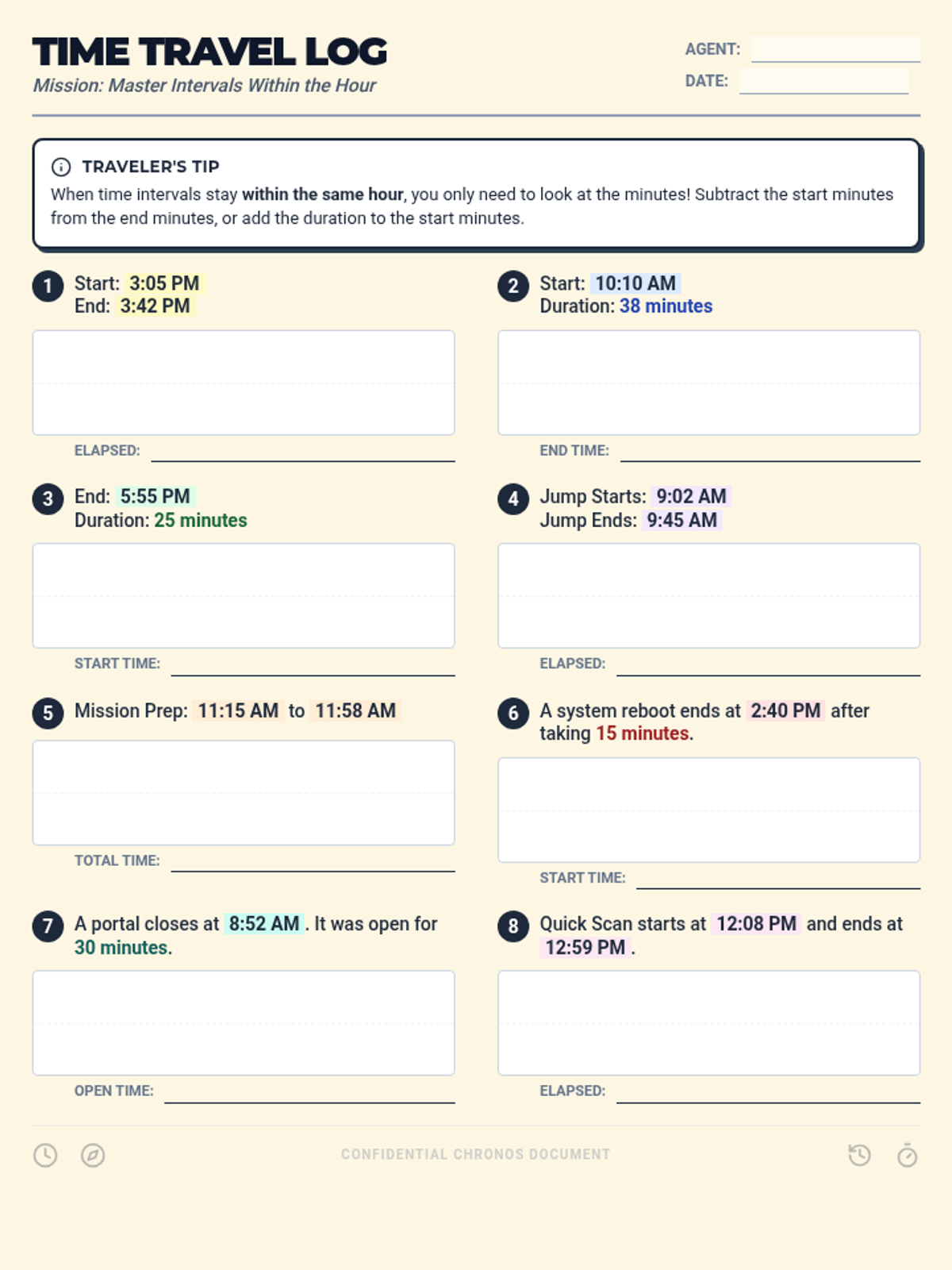952x1270 pixels.
Task: Click the number 4 problem badge
Action: click(513, 499)
